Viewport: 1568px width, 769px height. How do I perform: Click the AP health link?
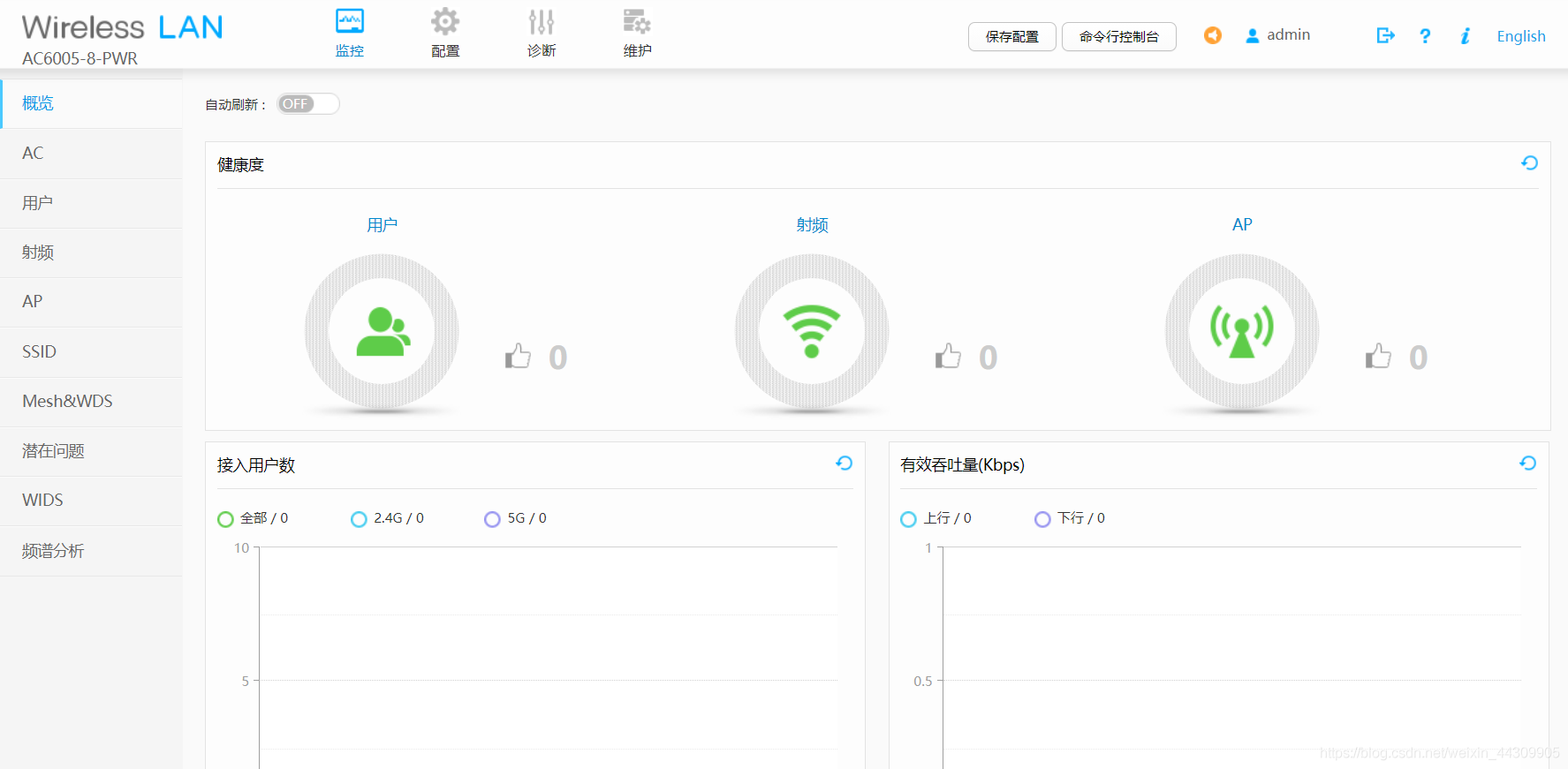pyautogui.click(x=1242, y=224)
